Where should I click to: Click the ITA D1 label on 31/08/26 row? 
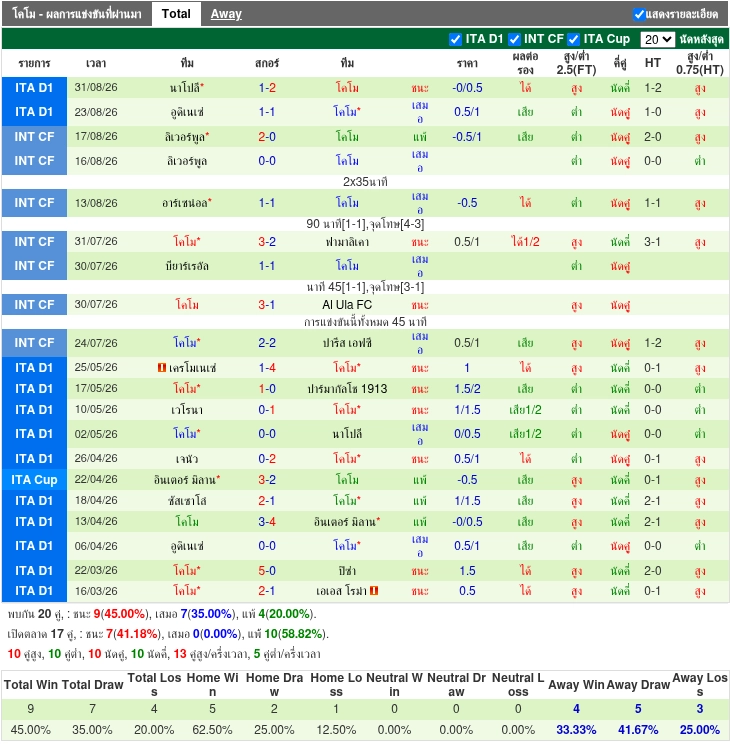[34, 88]
